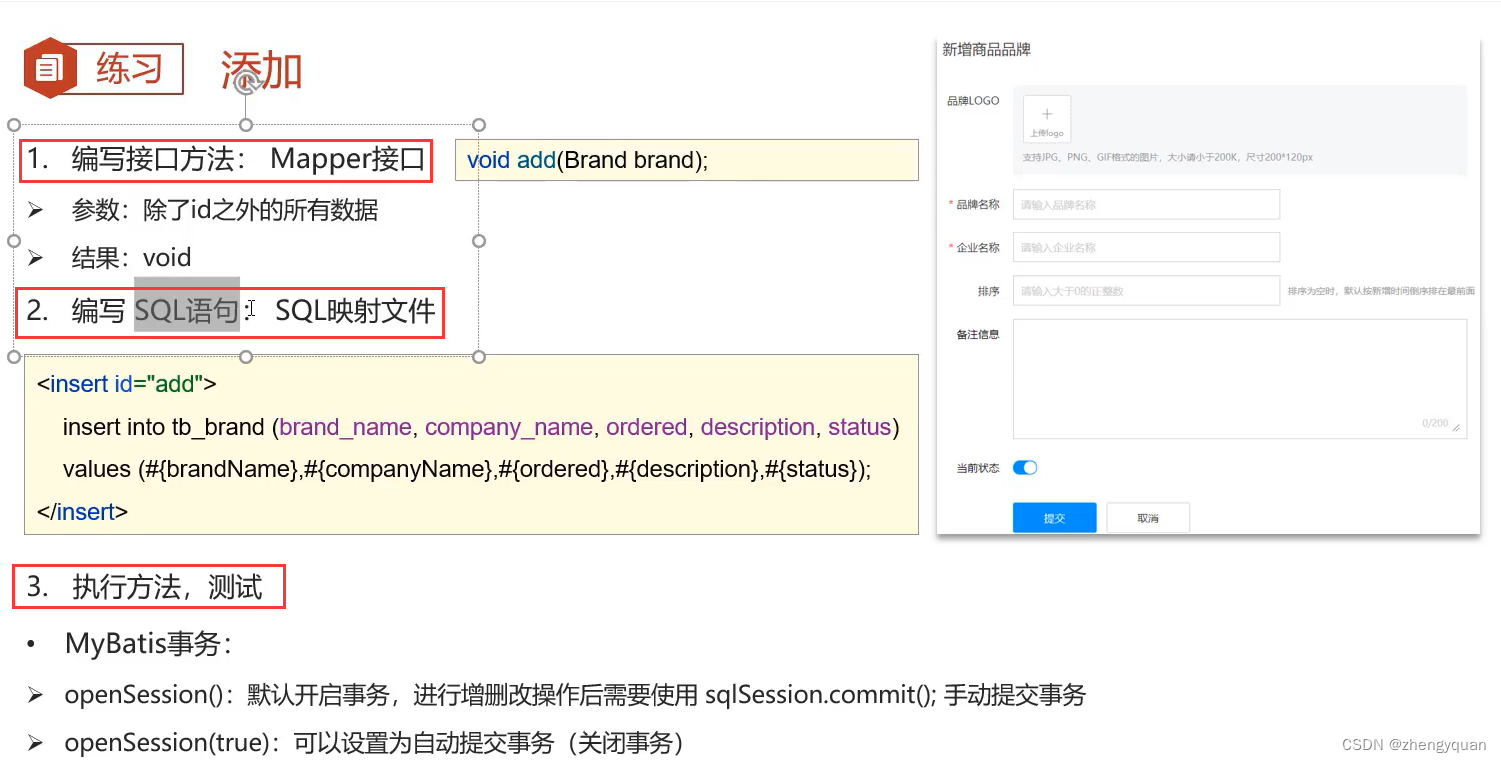Click the closing '</insert>' tag

coord(82,512)
